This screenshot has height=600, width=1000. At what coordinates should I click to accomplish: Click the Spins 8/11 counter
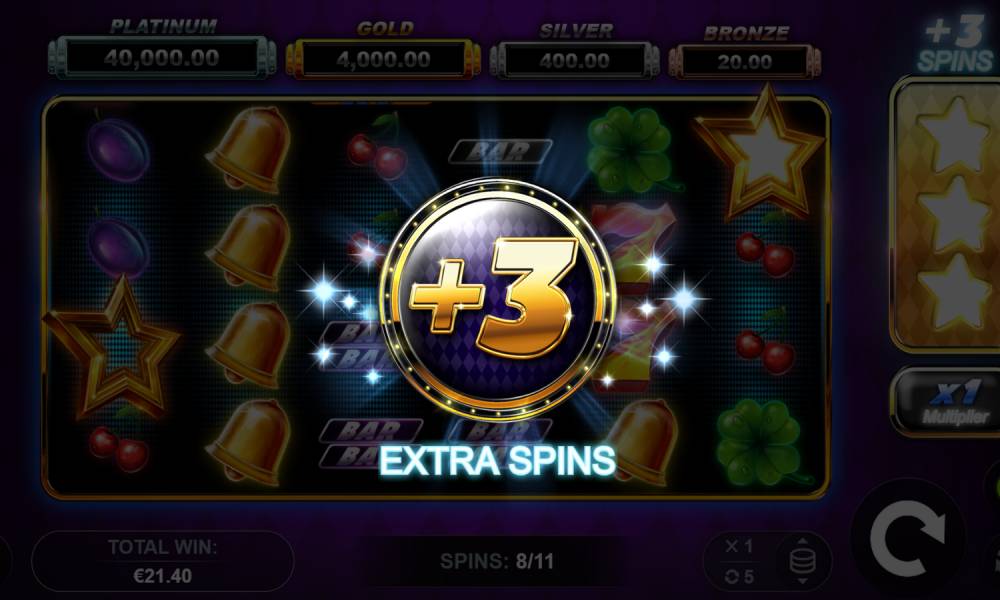point(497,561)
